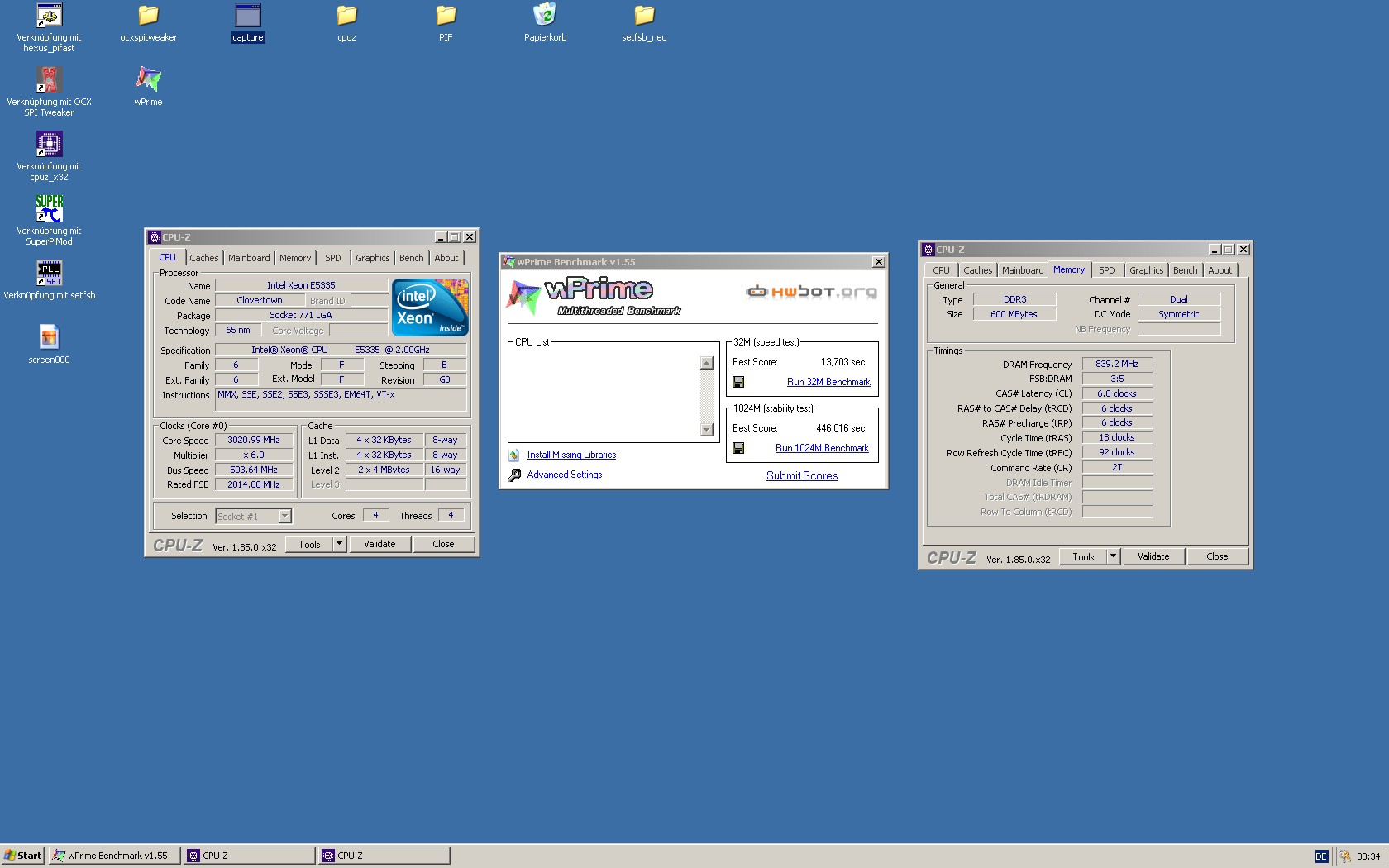Screen dimensions: 1389x868
Task: Expand Tools dropdown arrow in right CPU-Z
Action: click(1113, 556)
